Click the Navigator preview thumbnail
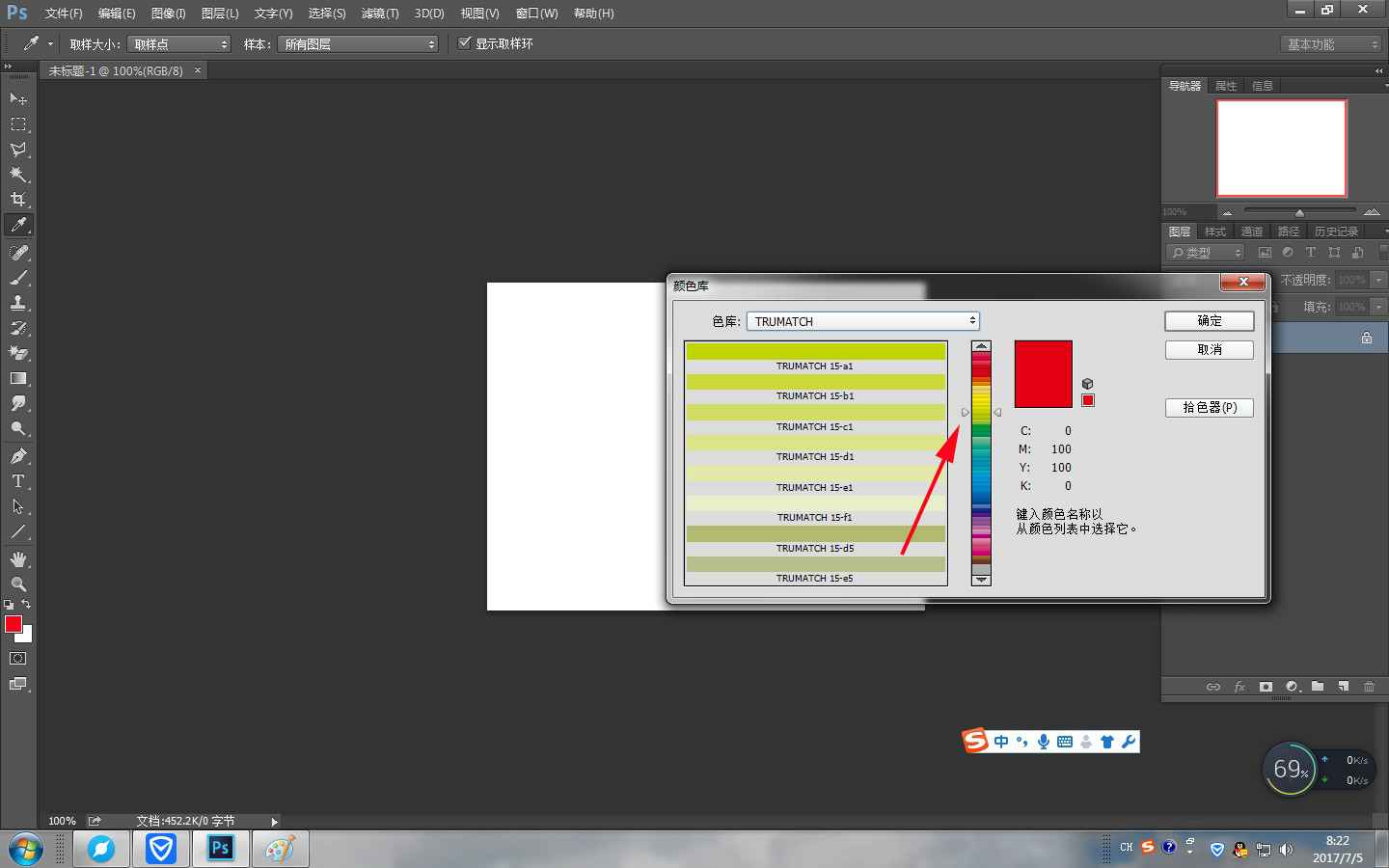Screen dimensions: 1389x868 coord(1281,149)
